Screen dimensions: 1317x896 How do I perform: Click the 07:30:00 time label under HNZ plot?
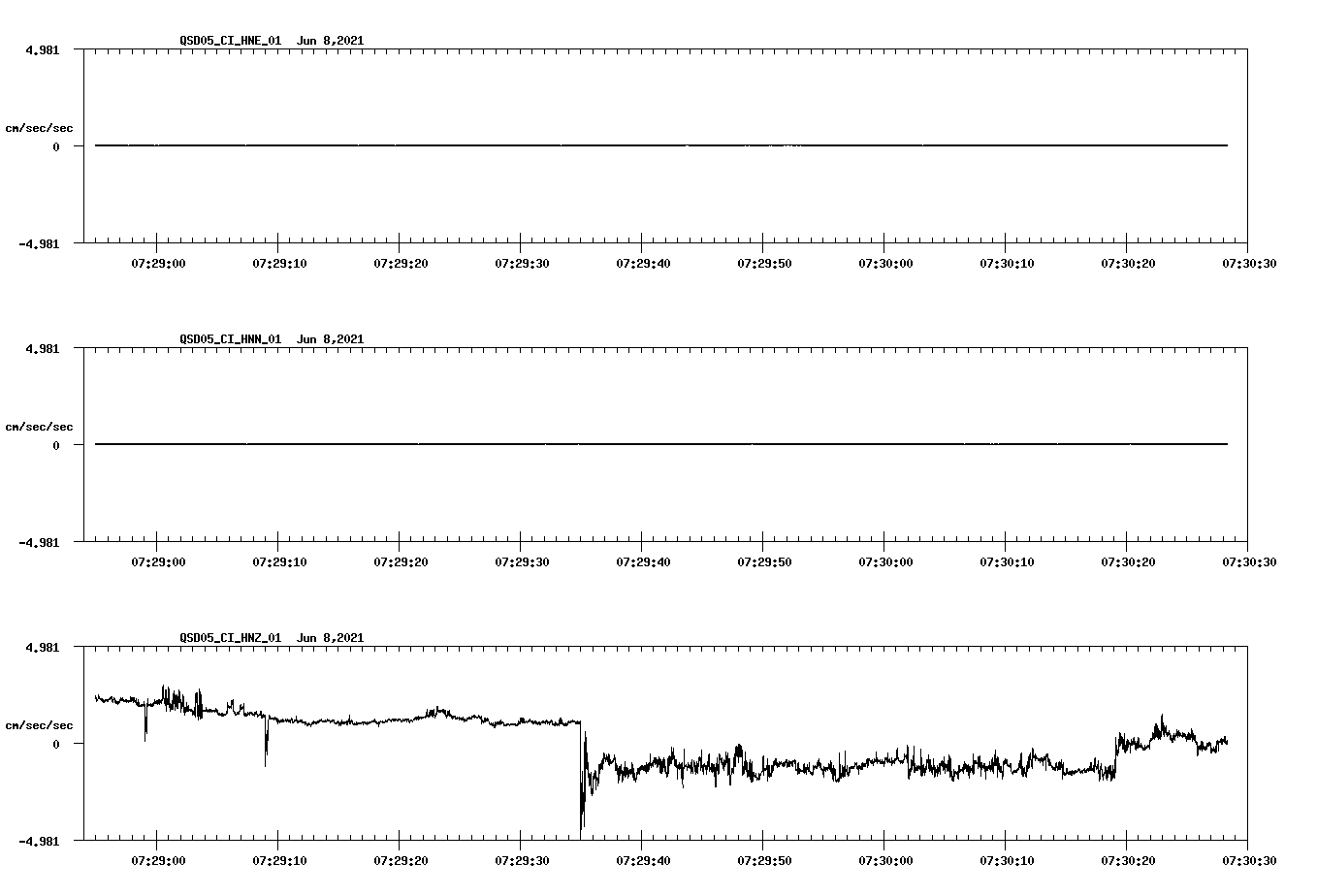click(885, 860)
